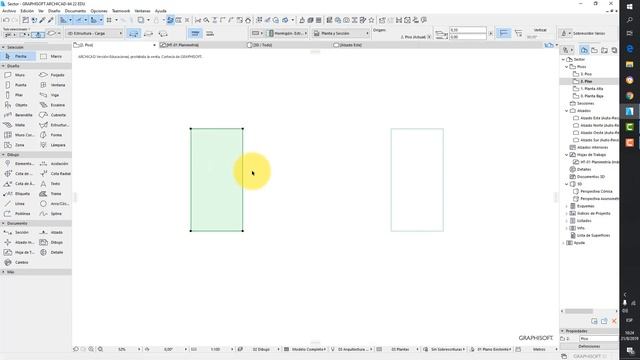Toggle the suspend groups toolbar button
This screenshot has width=640, height=360.
[170, 20]
